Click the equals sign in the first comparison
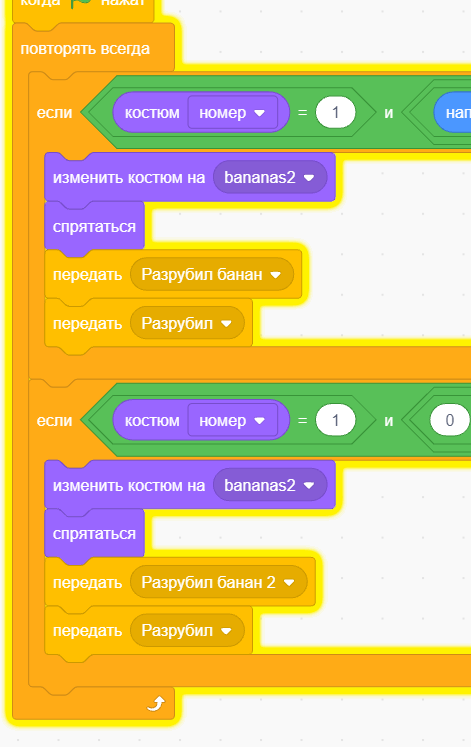471x747 pixels. [x=302, y=113]
